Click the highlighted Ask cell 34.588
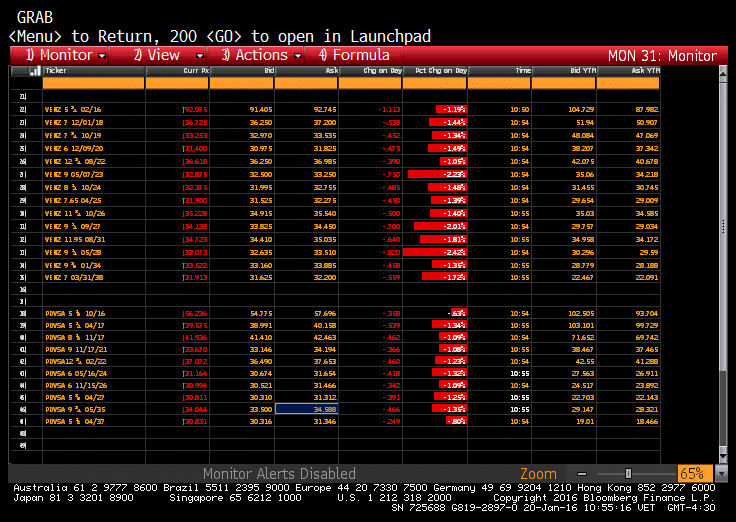Viewport: 736px width, 522px height. (307, 409)
